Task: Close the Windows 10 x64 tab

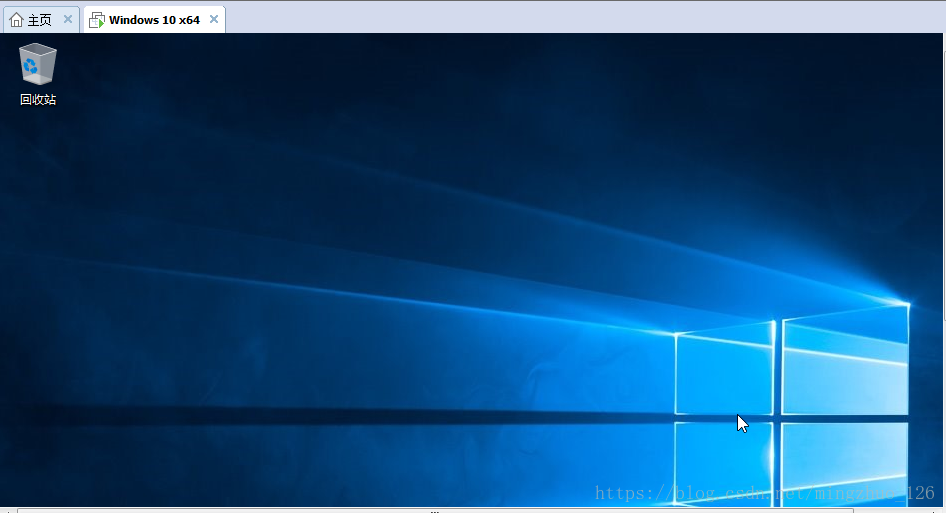Action: pyautogui.click(x=214, y=19)
